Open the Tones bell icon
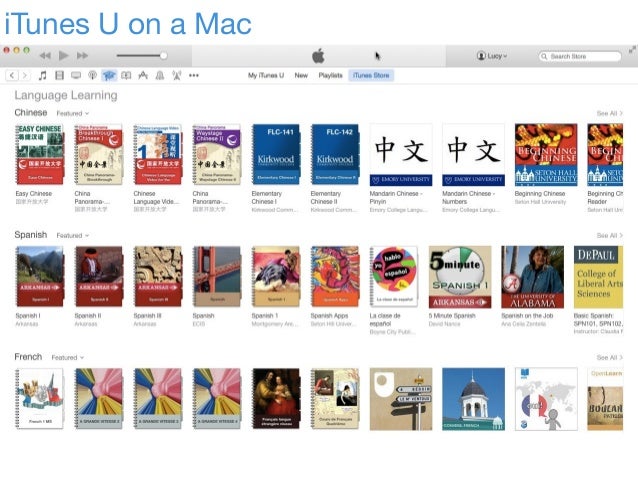 point(160,75)
